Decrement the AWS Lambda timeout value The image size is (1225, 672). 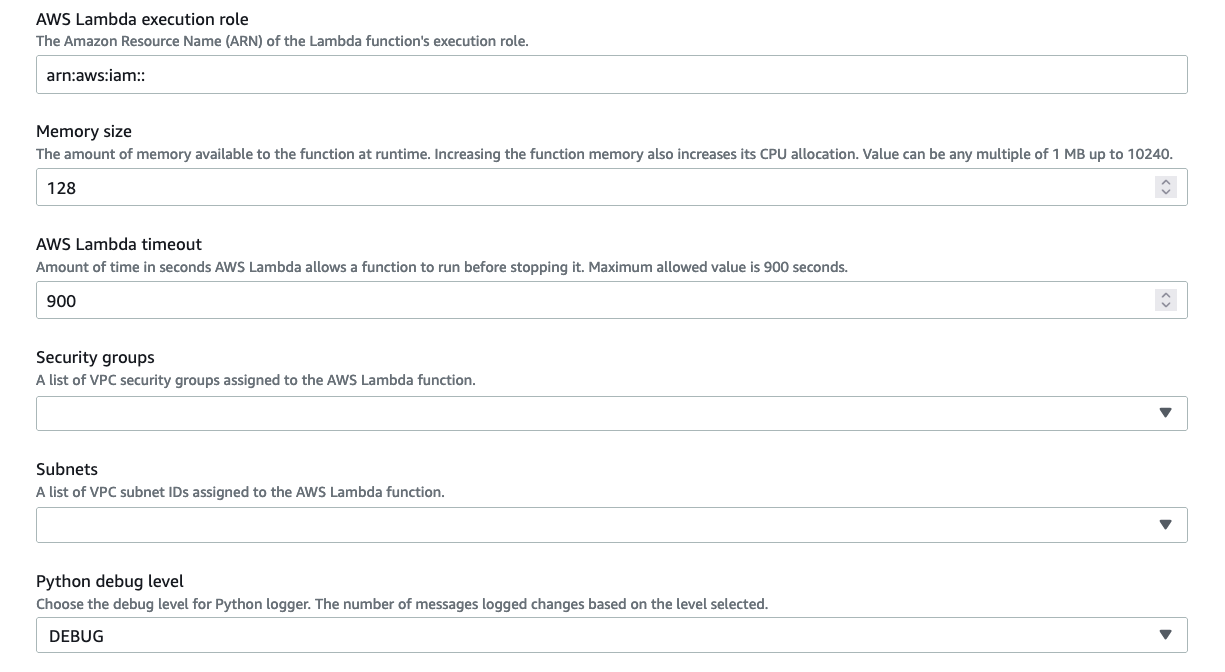click(1166, 305)
